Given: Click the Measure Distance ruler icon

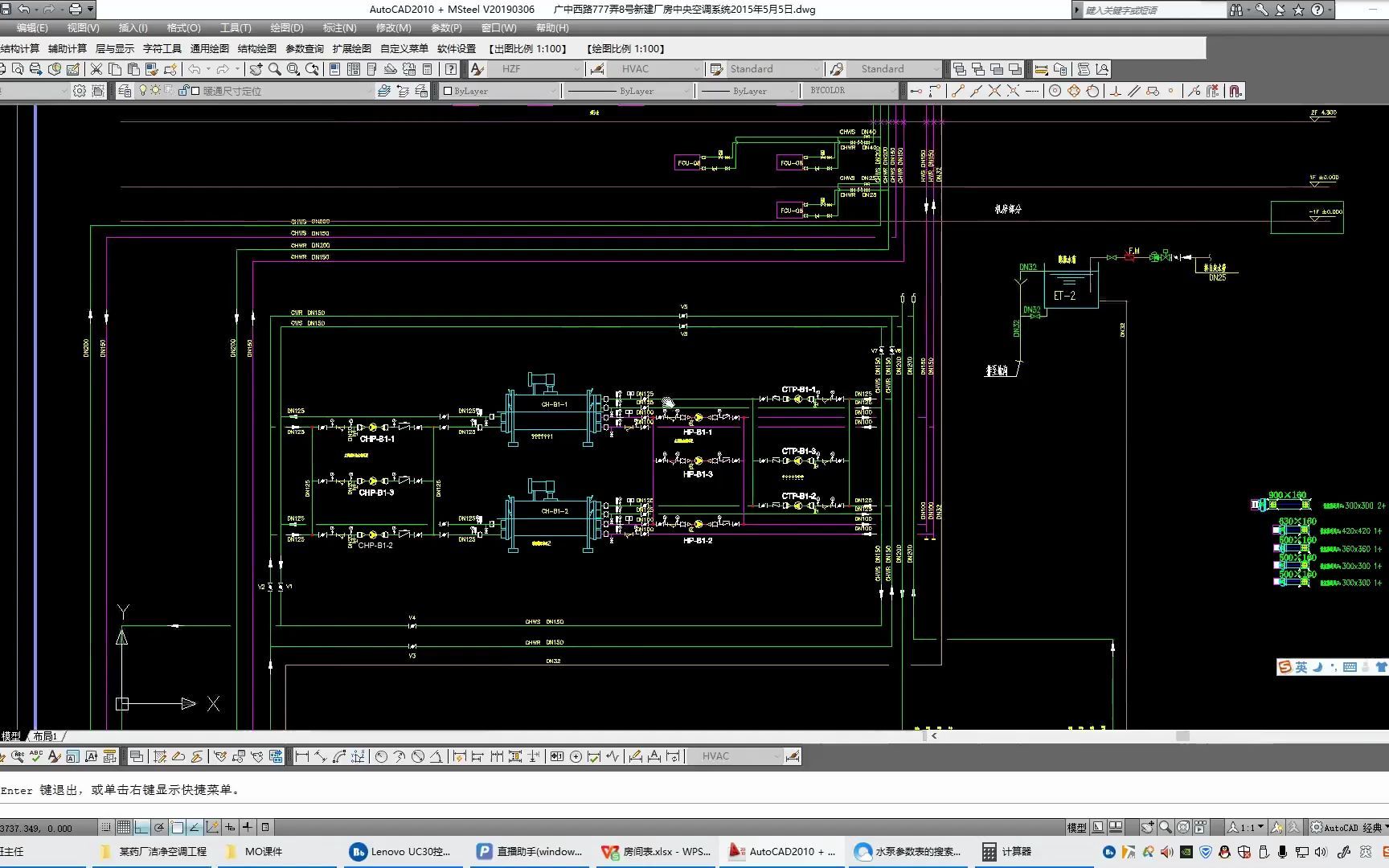Looking at the screenshot, I should (1041, 69).
